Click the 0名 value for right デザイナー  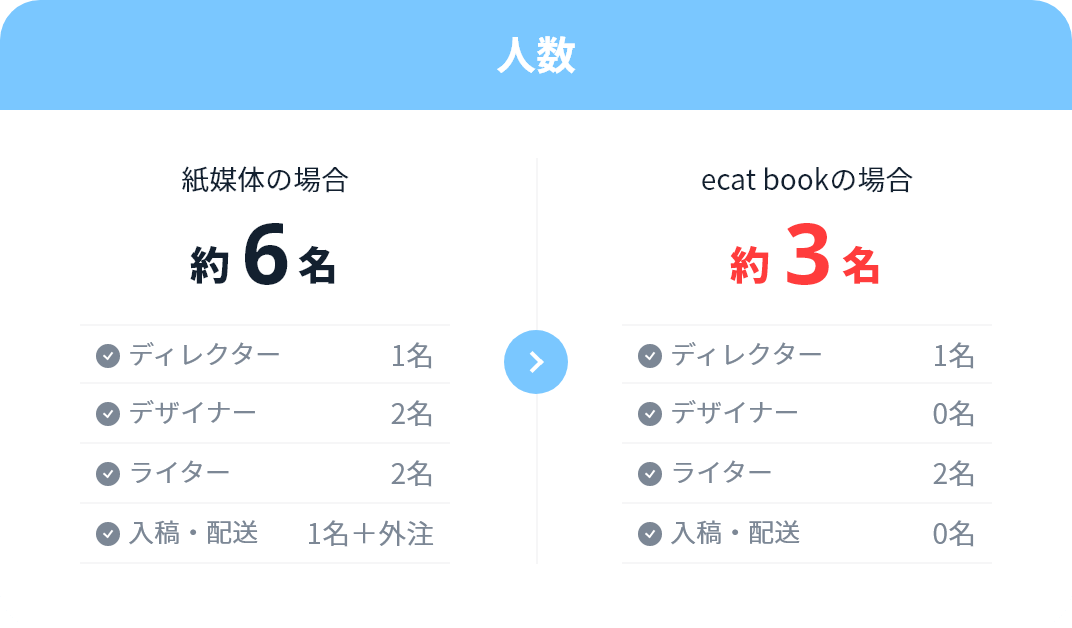click(x=954, y=414)
